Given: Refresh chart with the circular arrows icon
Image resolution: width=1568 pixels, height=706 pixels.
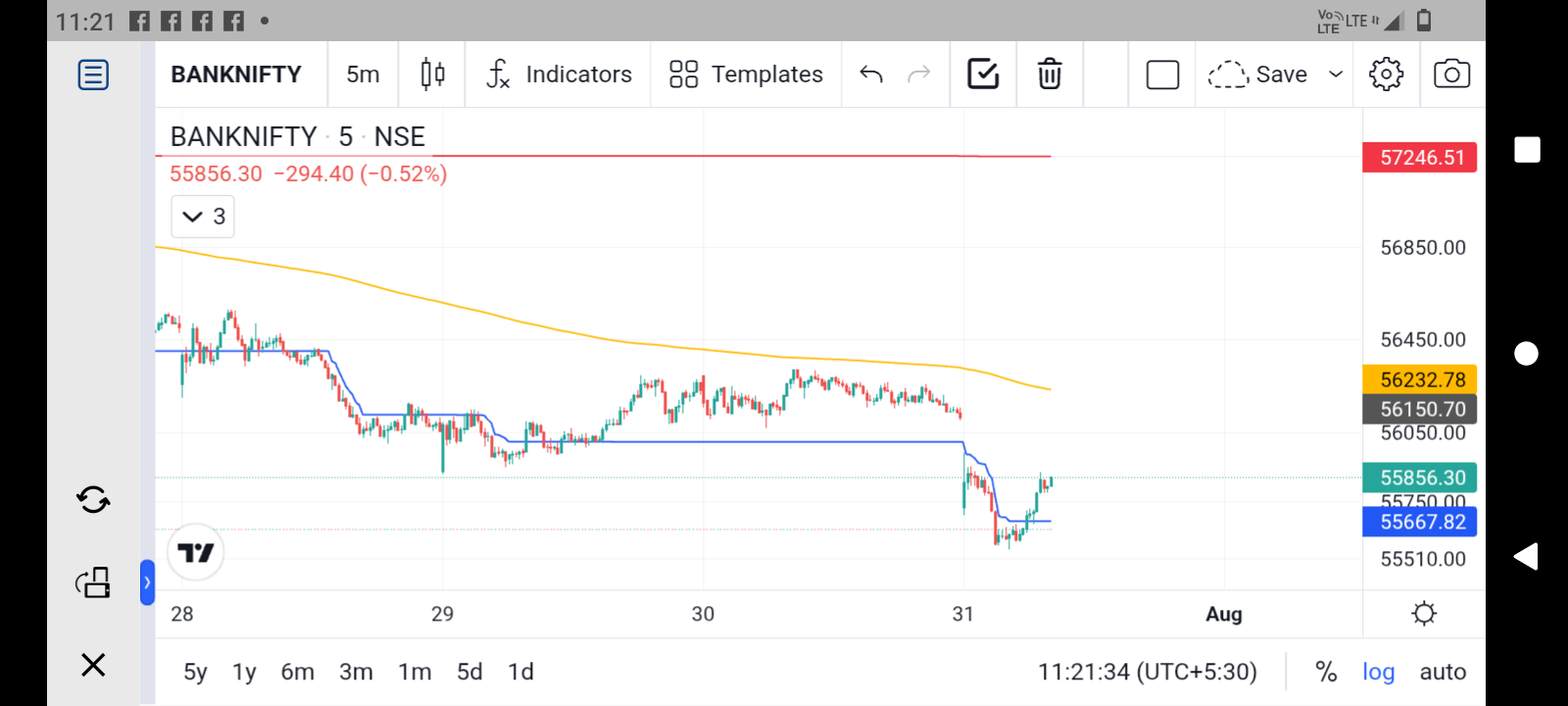Looking at the screenshot, I should coord(93,500).
